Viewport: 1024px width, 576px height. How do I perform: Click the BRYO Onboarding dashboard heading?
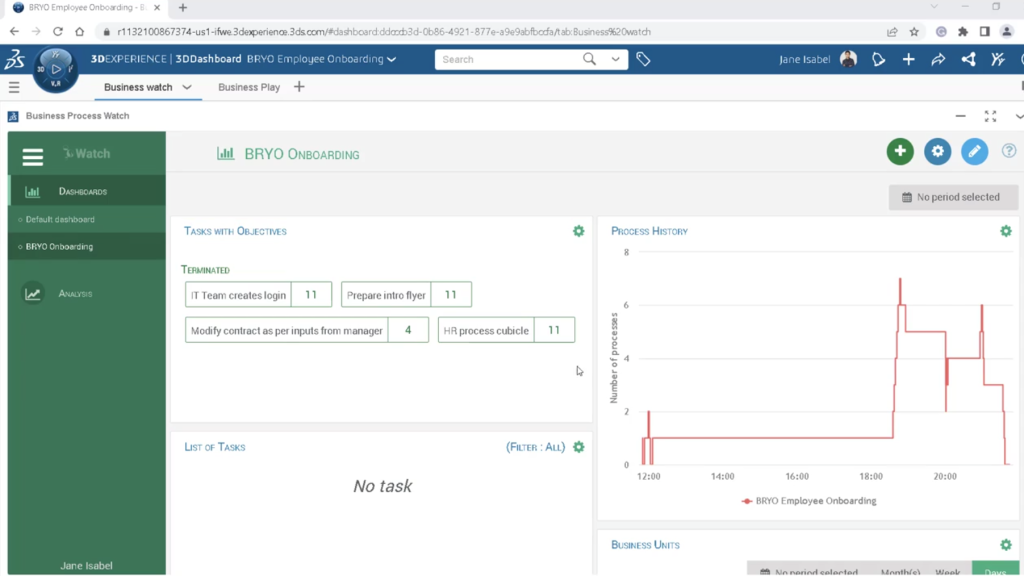302,154
